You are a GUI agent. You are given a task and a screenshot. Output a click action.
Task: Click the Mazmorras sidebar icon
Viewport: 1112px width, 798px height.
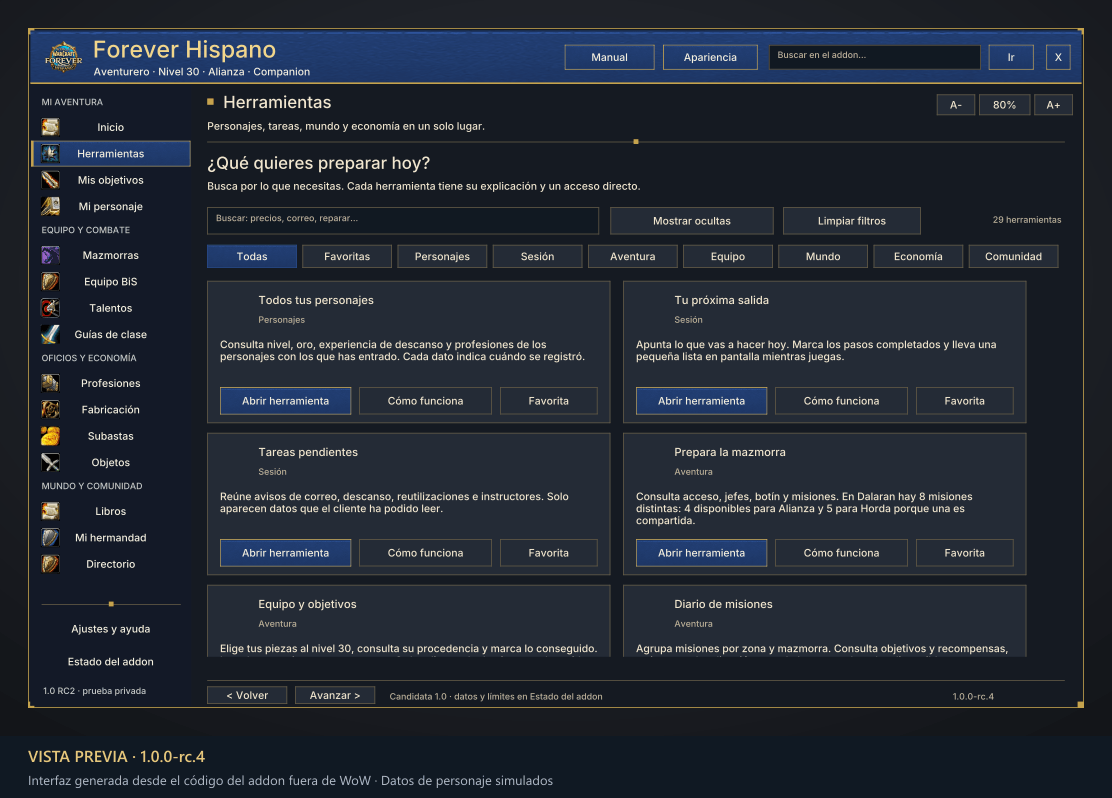coord(50,255)
